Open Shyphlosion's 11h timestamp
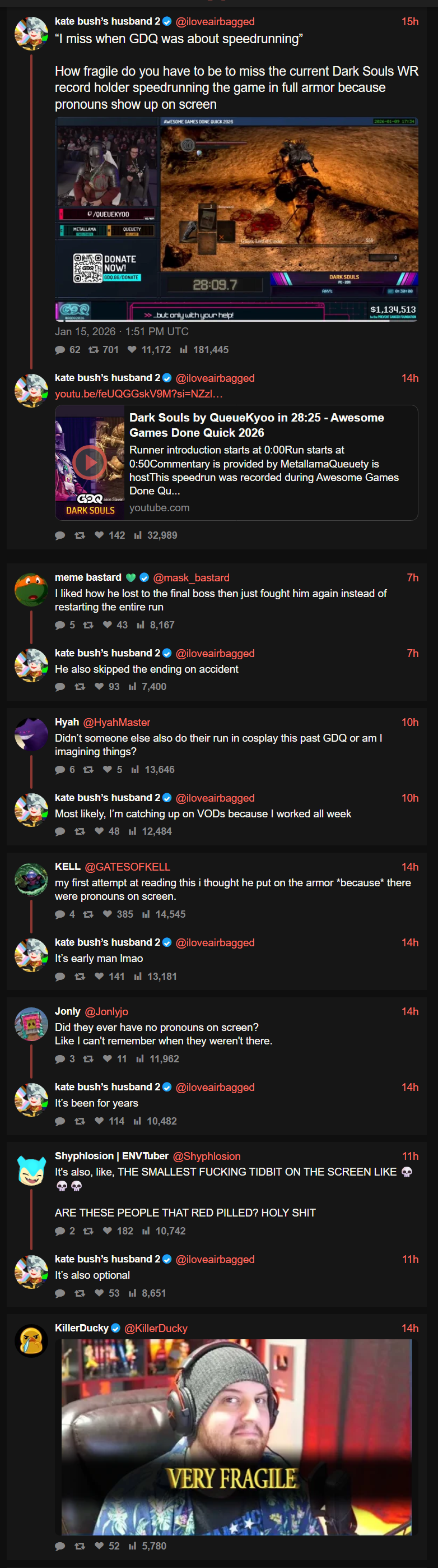This screenshot has width=438, height=1568. (x=410, y=1155)
